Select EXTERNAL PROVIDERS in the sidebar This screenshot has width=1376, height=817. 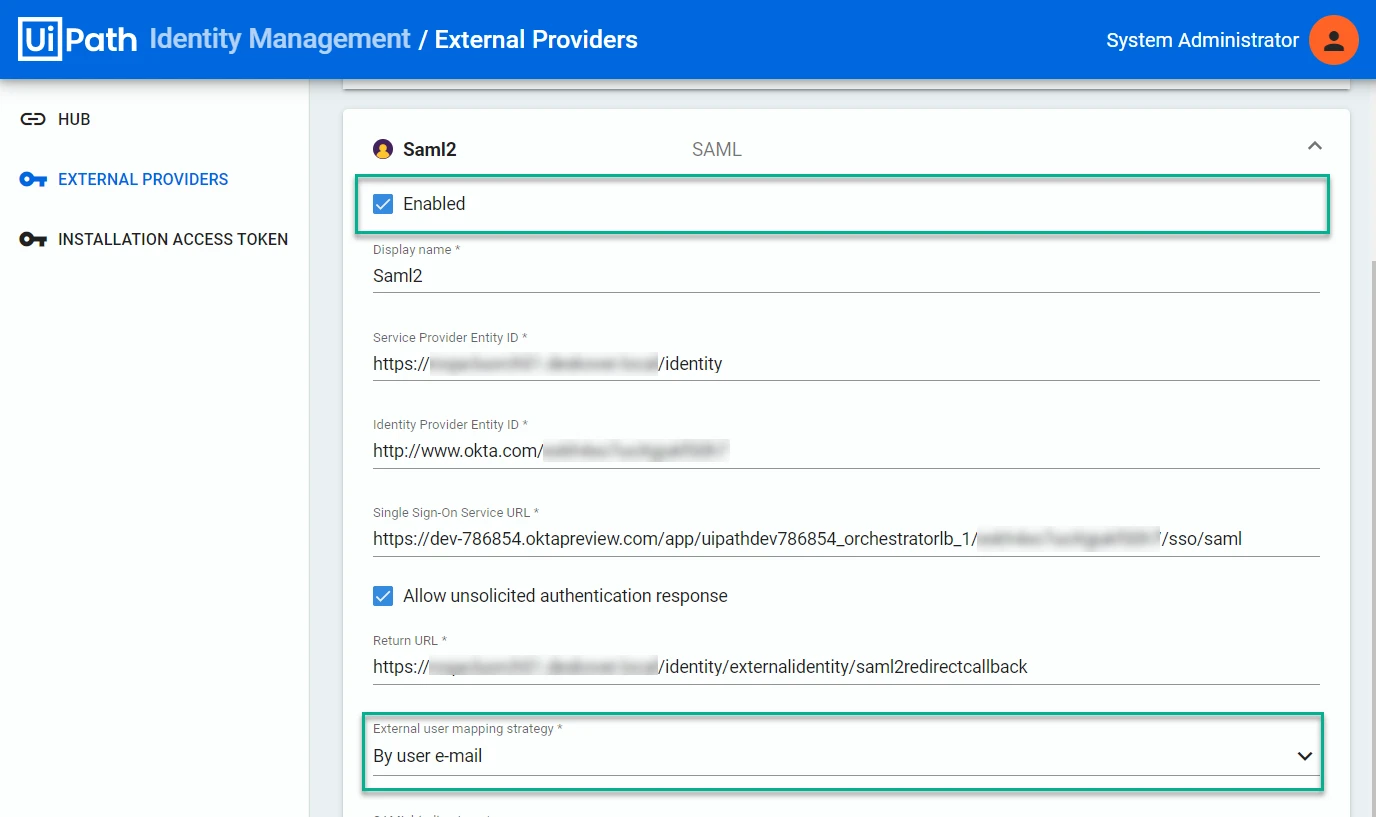click(143, 180)
